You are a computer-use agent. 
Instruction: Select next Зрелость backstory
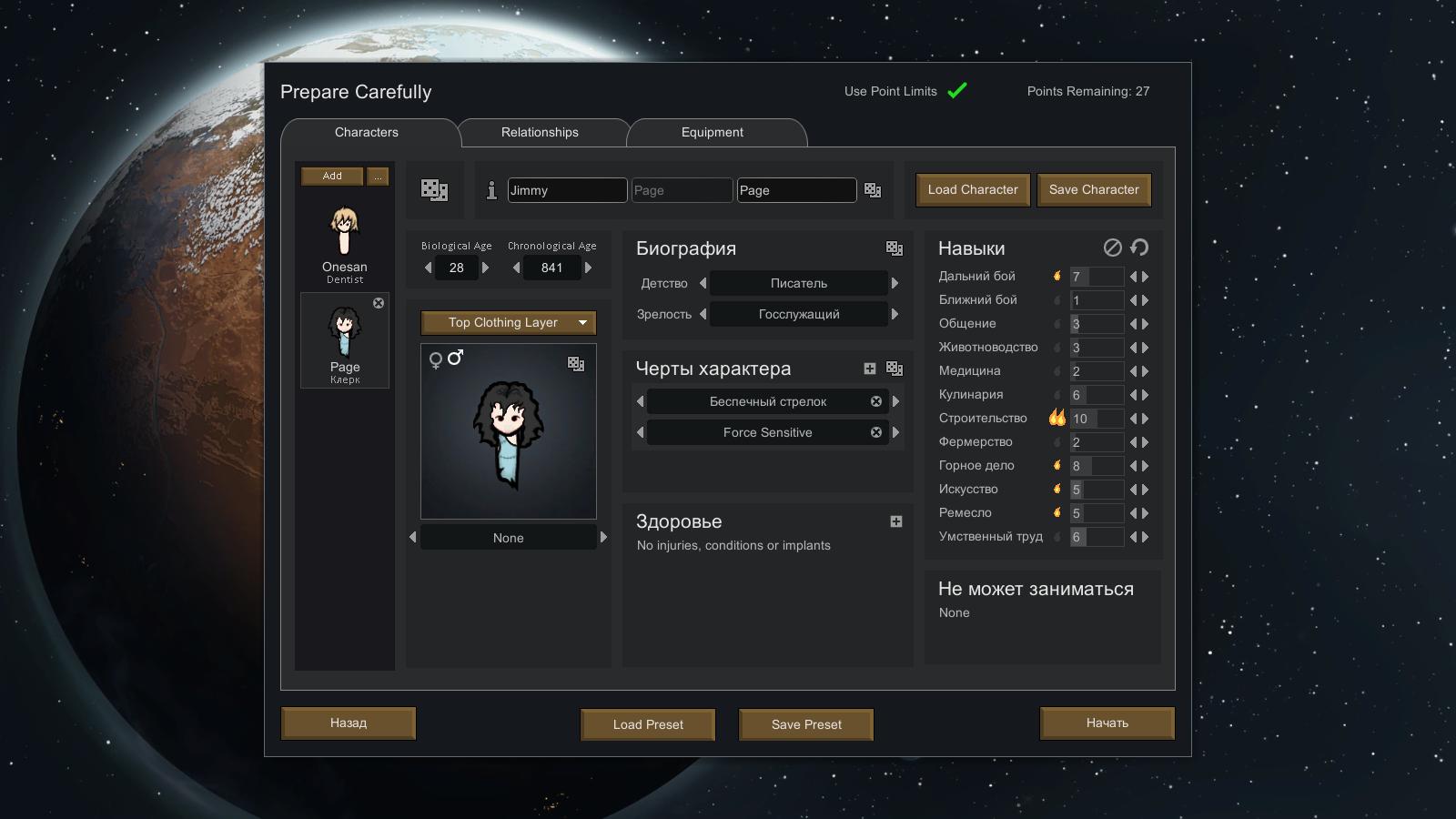click(x=895, y=314)
